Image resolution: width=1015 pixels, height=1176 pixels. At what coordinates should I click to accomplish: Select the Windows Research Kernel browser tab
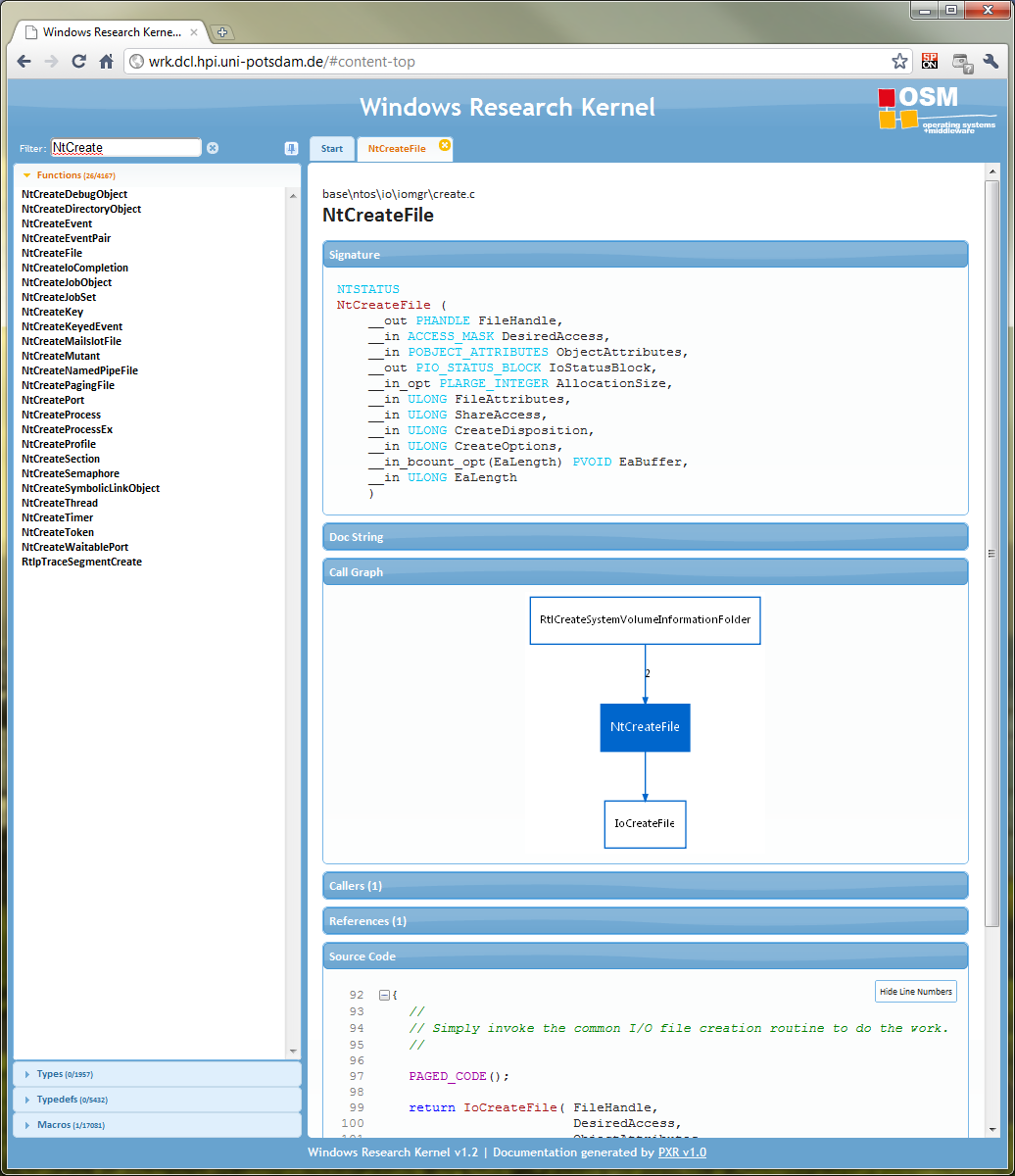point(112,32)
